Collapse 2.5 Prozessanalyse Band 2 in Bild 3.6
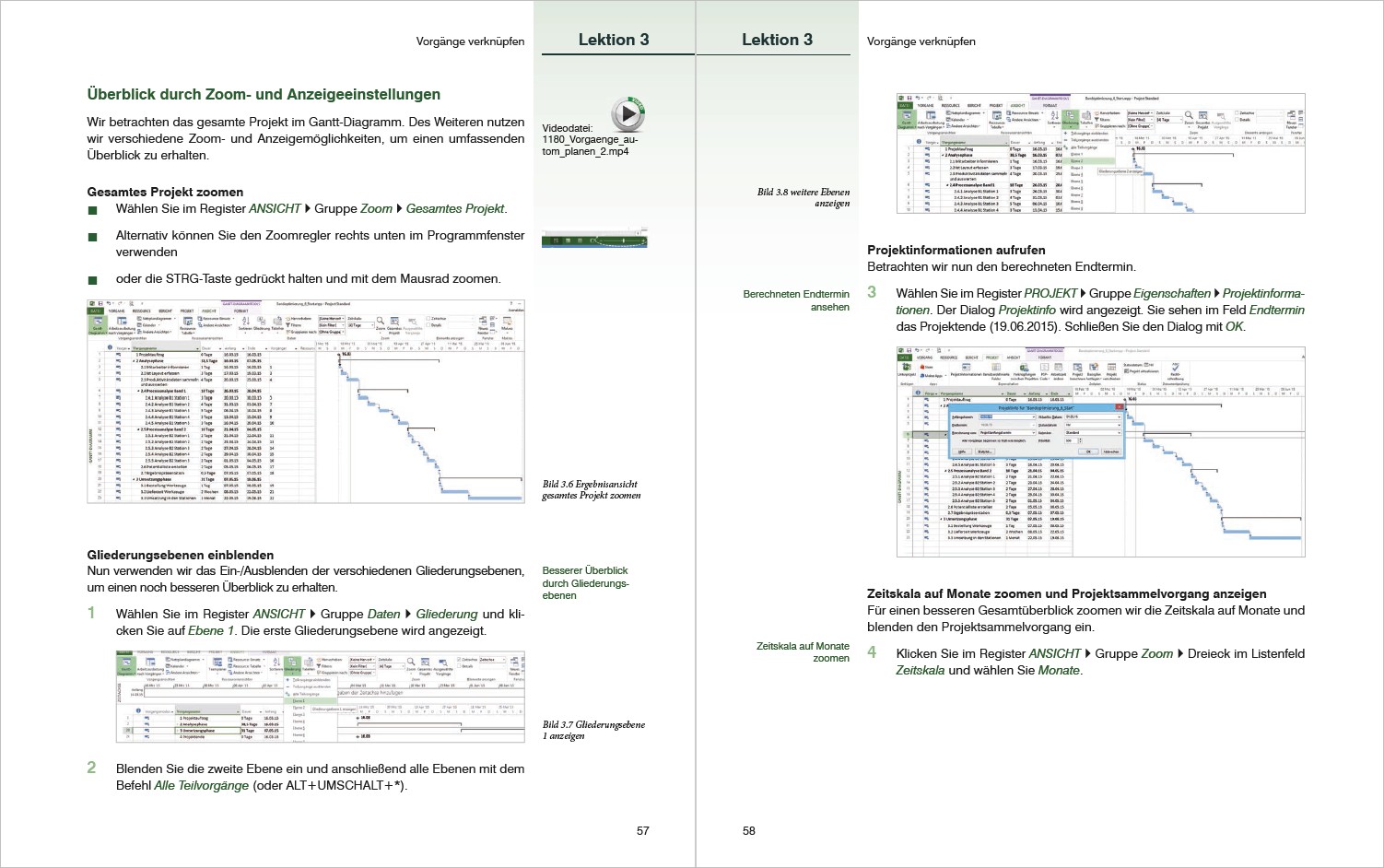Screen dimensions: 1384x868 pos(138,429)
